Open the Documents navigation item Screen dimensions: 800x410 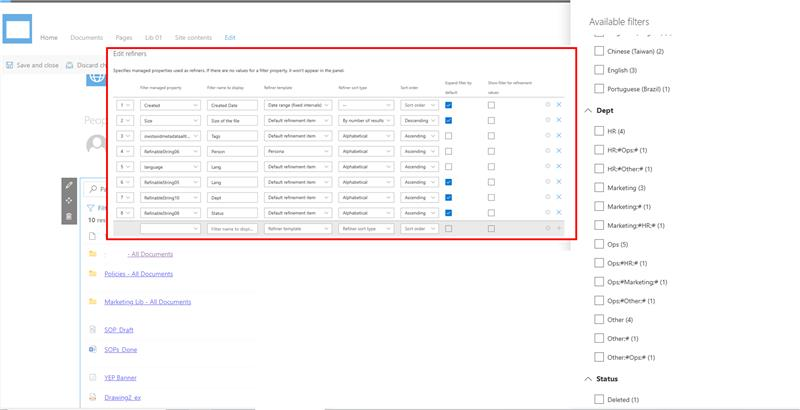(87, 38)
